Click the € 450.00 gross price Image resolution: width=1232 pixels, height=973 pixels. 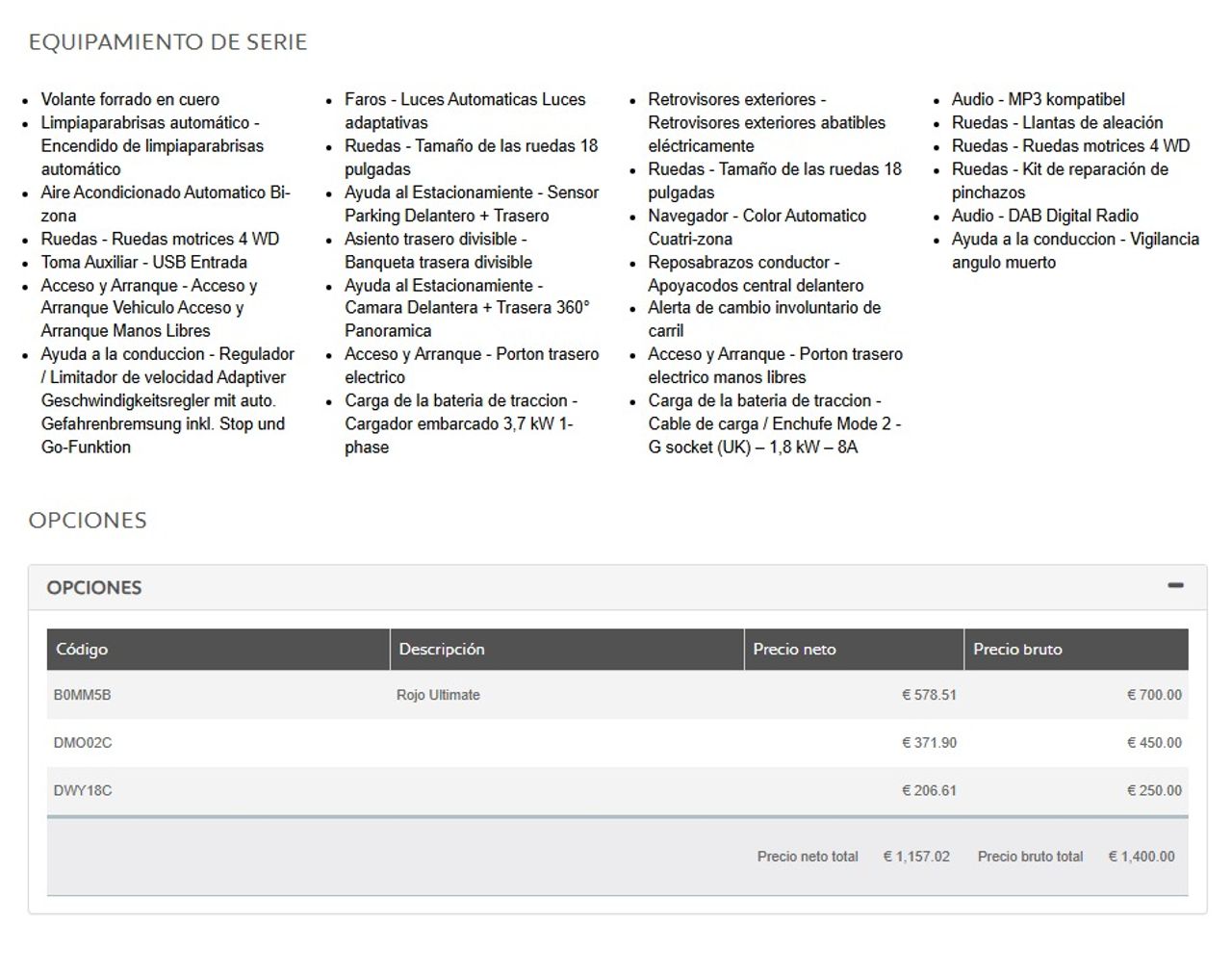[1154, 743]
